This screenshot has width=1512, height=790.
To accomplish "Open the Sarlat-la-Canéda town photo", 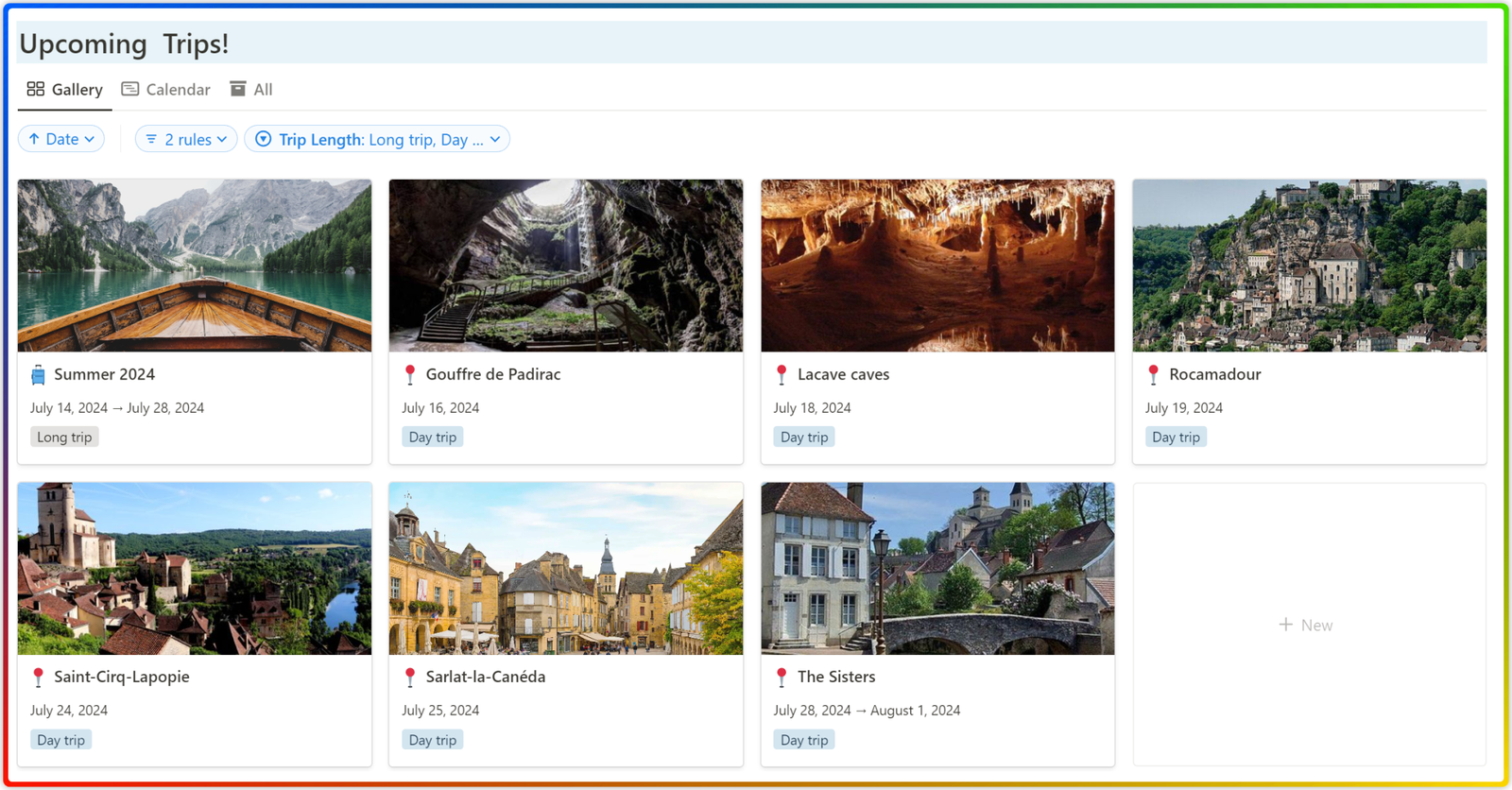I will (565, 568).
